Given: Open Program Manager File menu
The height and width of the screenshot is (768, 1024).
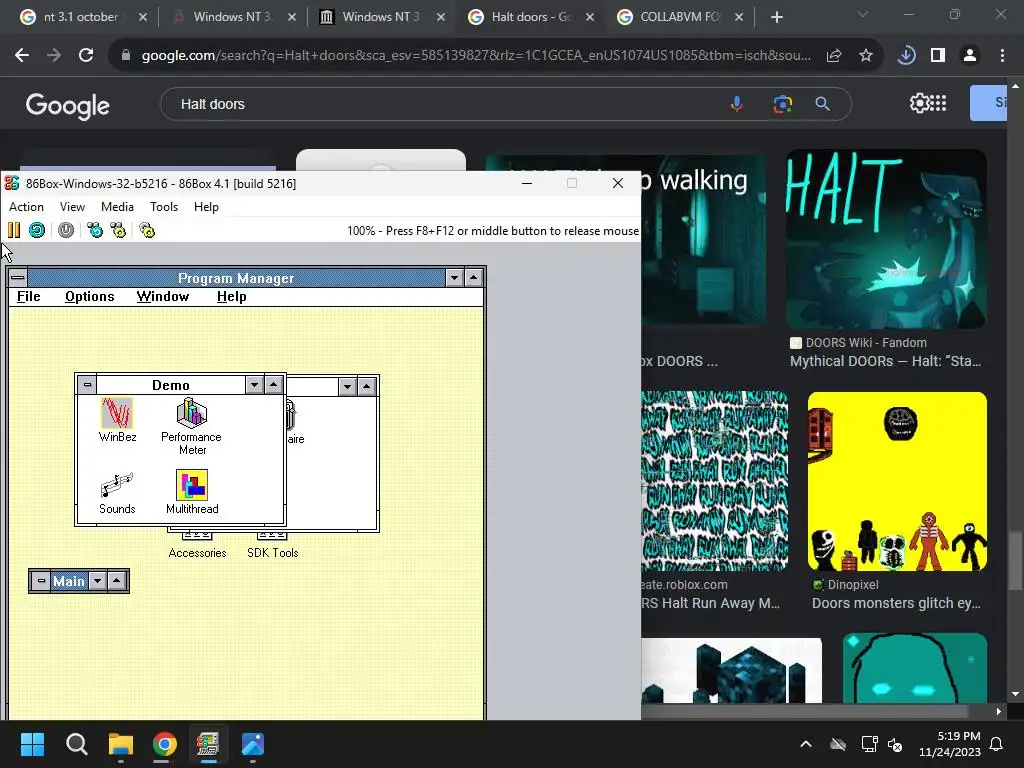Looking at the screenshot, I should point(29,296).
